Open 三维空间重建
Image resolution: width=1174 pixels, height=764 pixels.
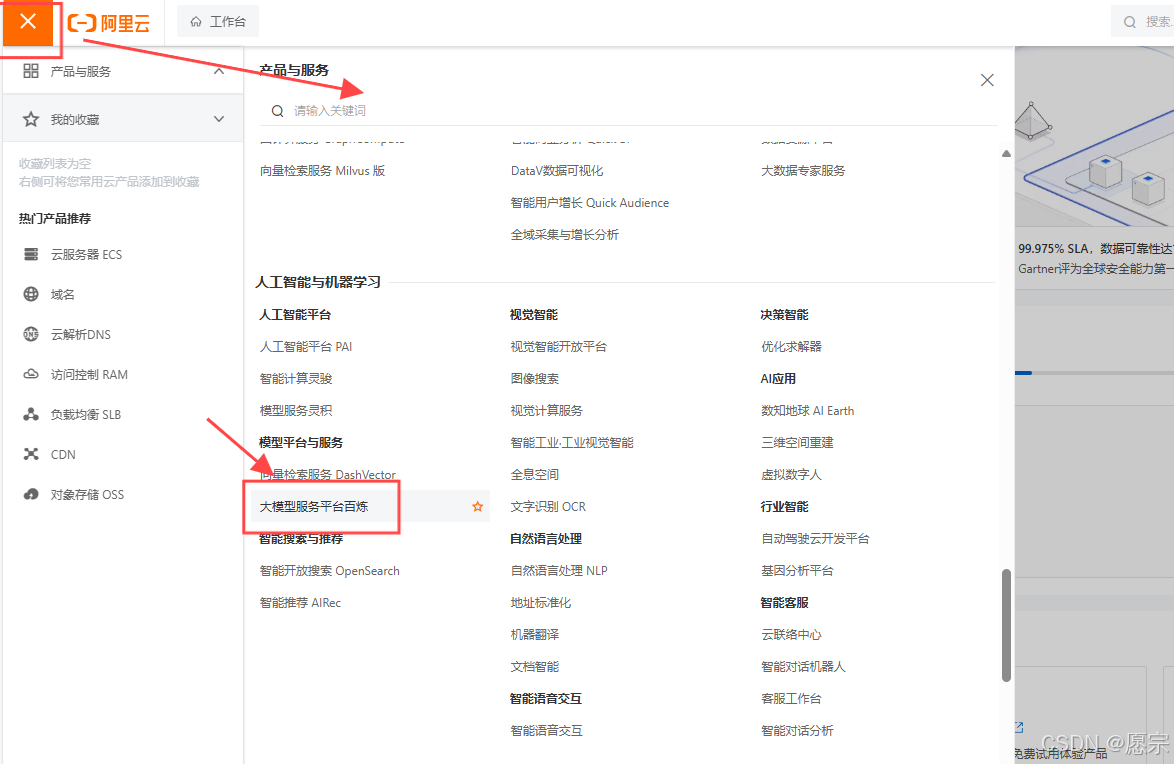pyautogui.click(x=797, y=443)
